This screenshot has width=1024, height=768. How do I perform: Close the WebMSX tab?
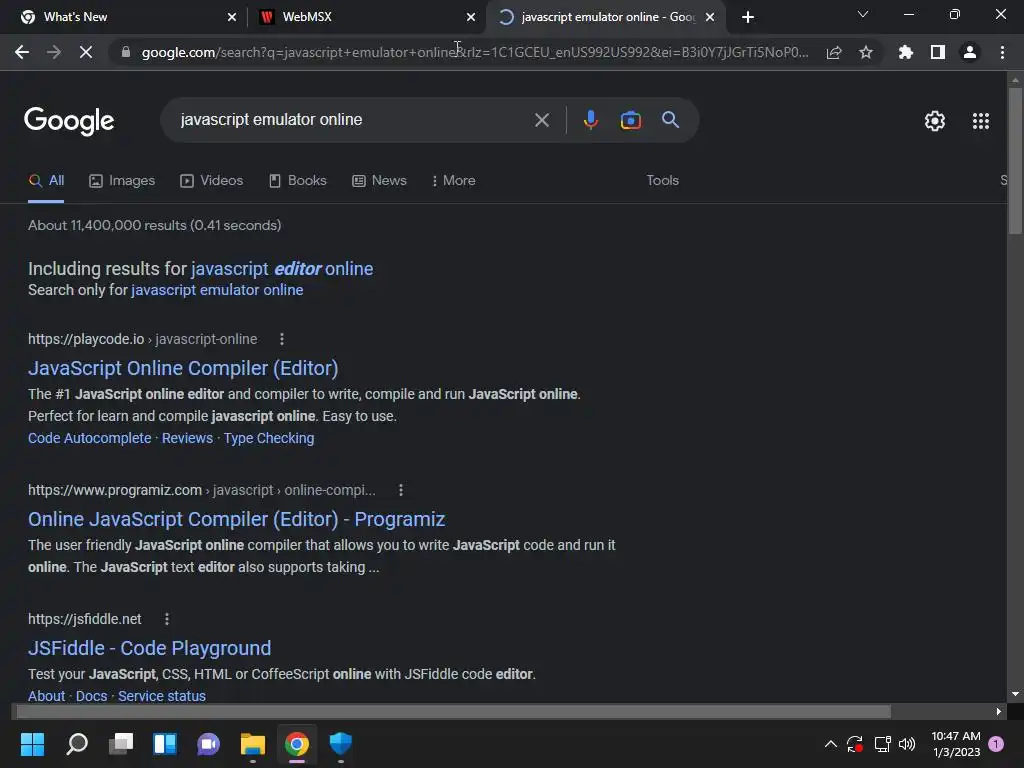[471, 17]
